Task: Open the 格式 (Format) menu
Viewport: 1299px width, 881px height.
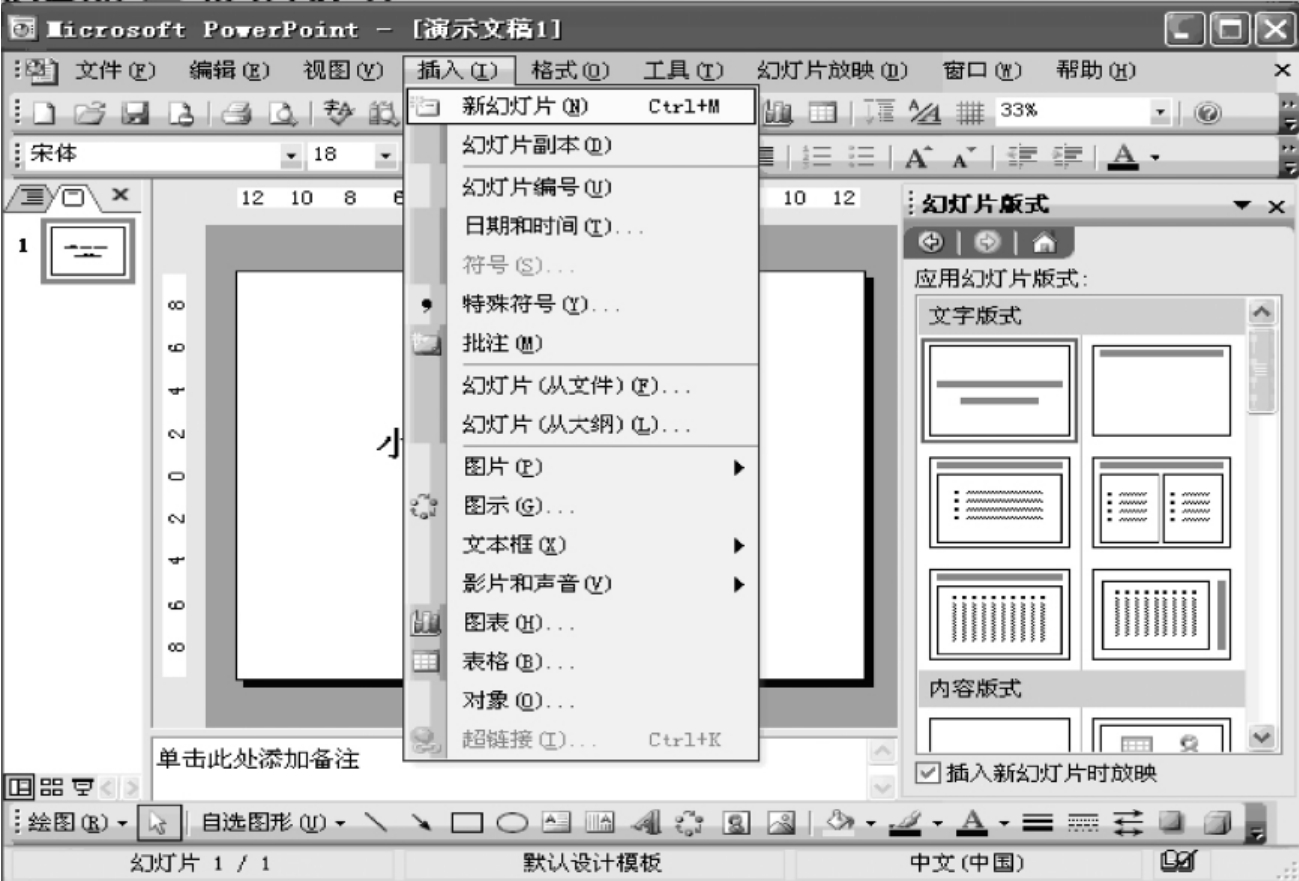Action: (x=569, y=69)
